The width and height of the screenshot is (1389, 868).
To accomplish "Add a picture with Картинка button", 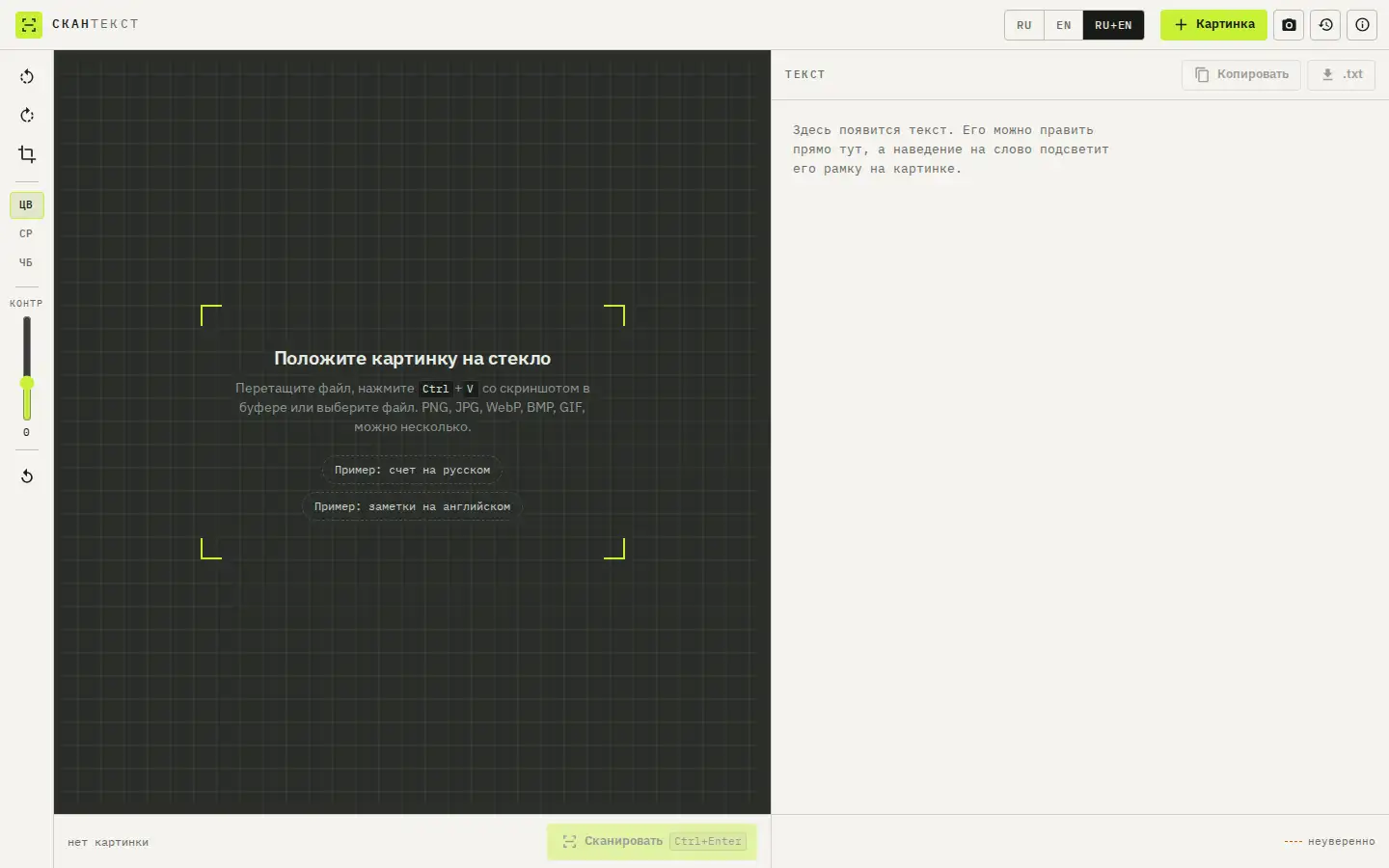I will (1213, 25).
